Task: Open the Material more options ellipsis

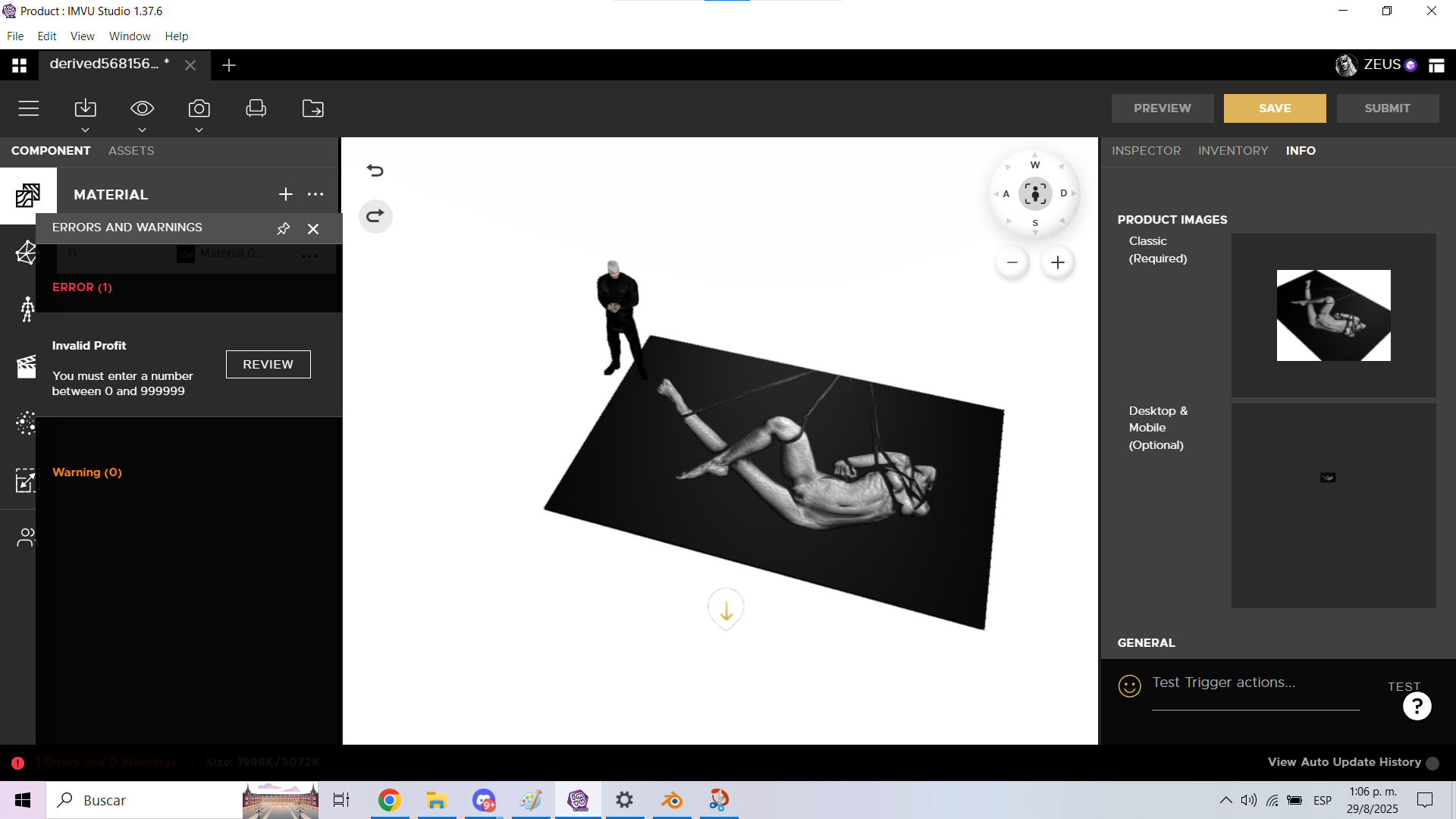Action: [315, 195]
